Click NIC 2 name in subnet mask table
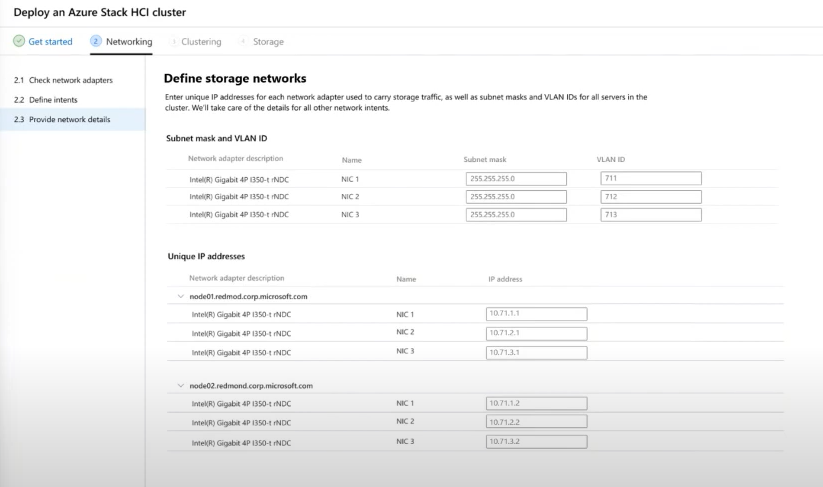 point(350,197)
